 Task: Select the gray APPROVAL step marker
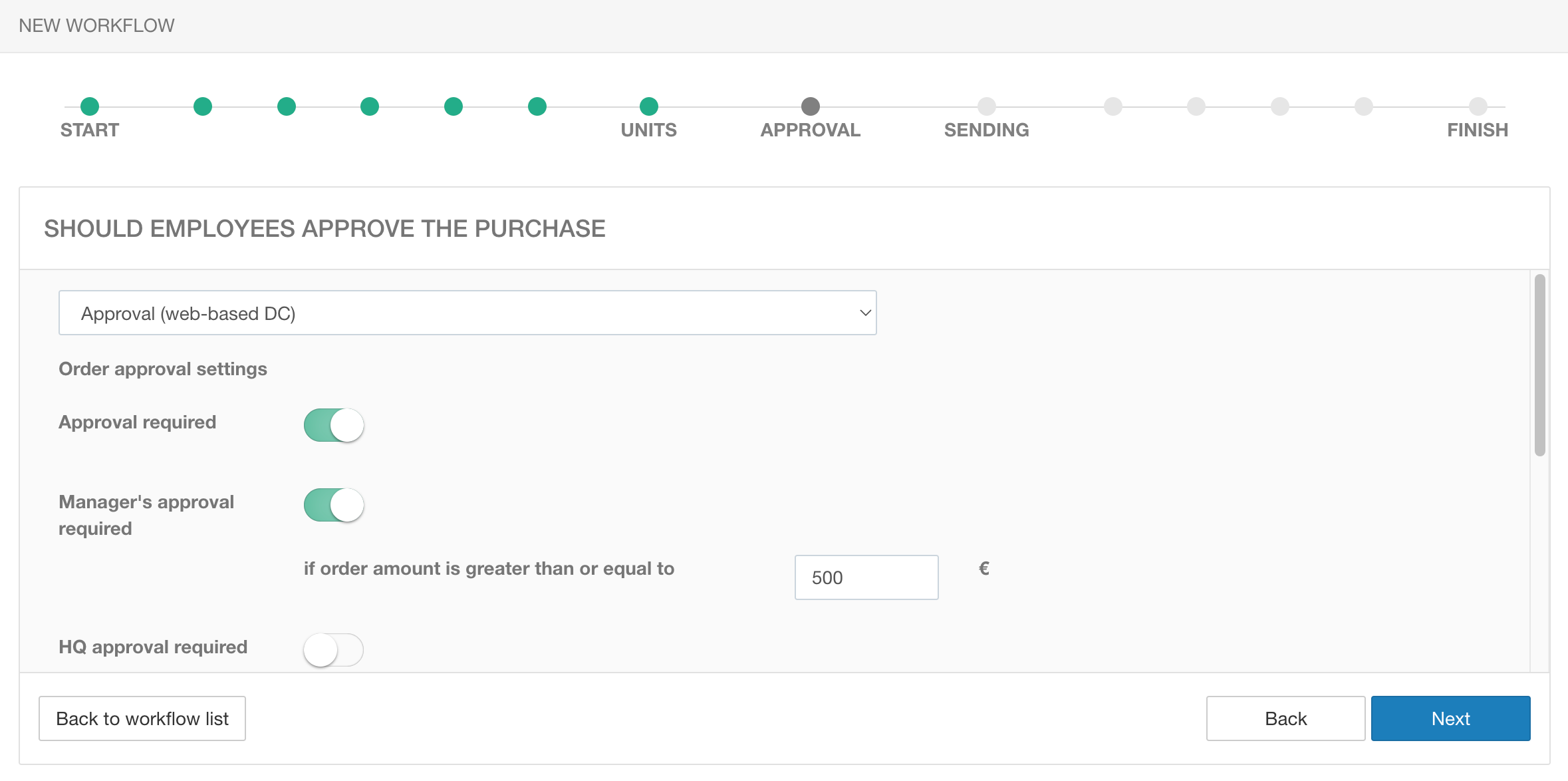click(810, 106)
